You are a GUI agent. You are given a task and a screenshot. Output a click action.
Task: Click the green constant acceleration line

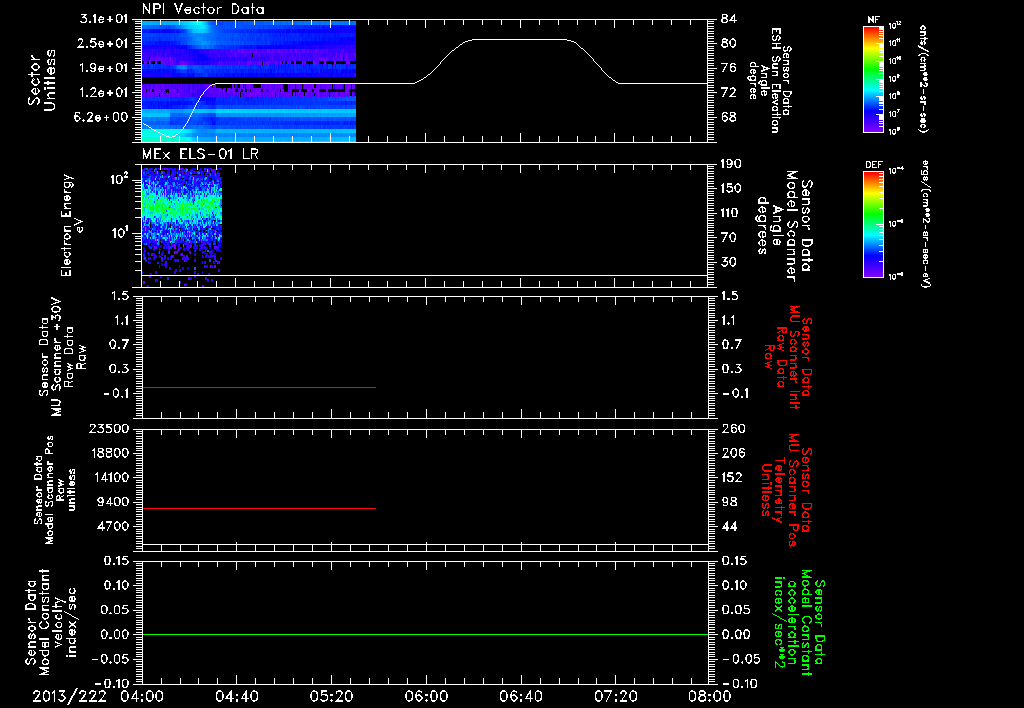click(424, 634)
